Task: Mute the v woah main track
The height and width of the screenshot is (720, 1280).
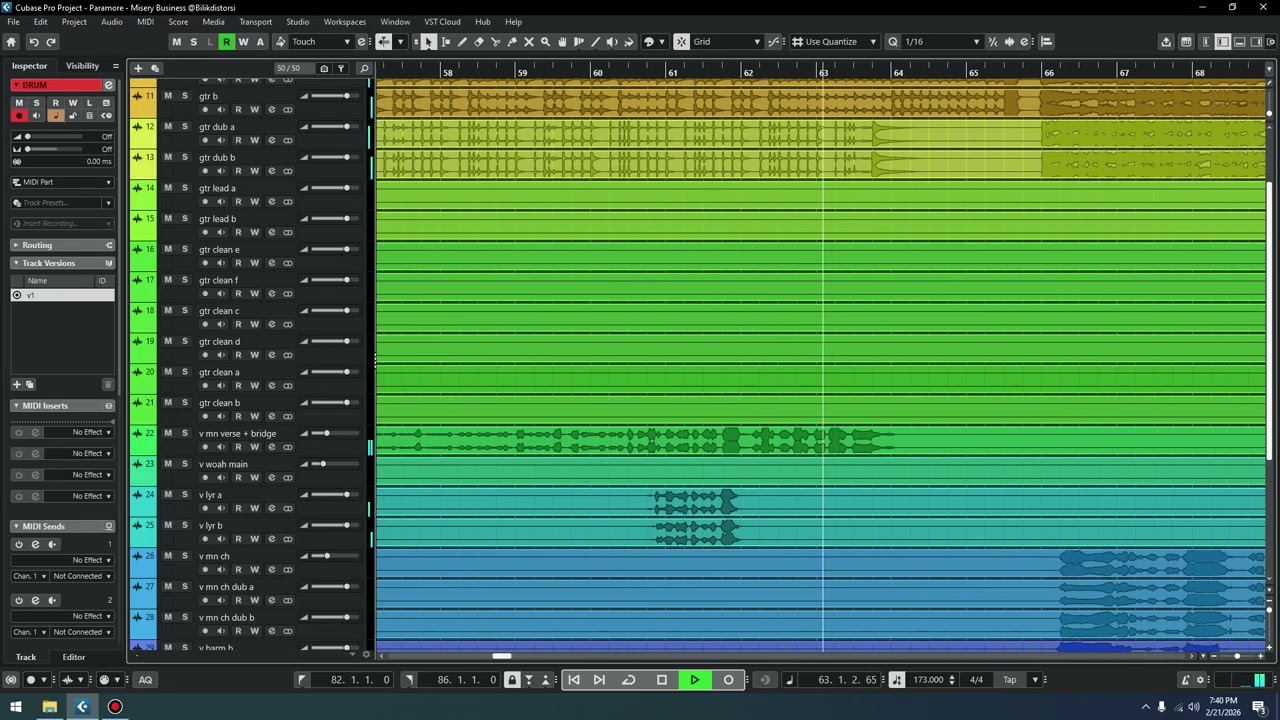Action: click(167, 464)
